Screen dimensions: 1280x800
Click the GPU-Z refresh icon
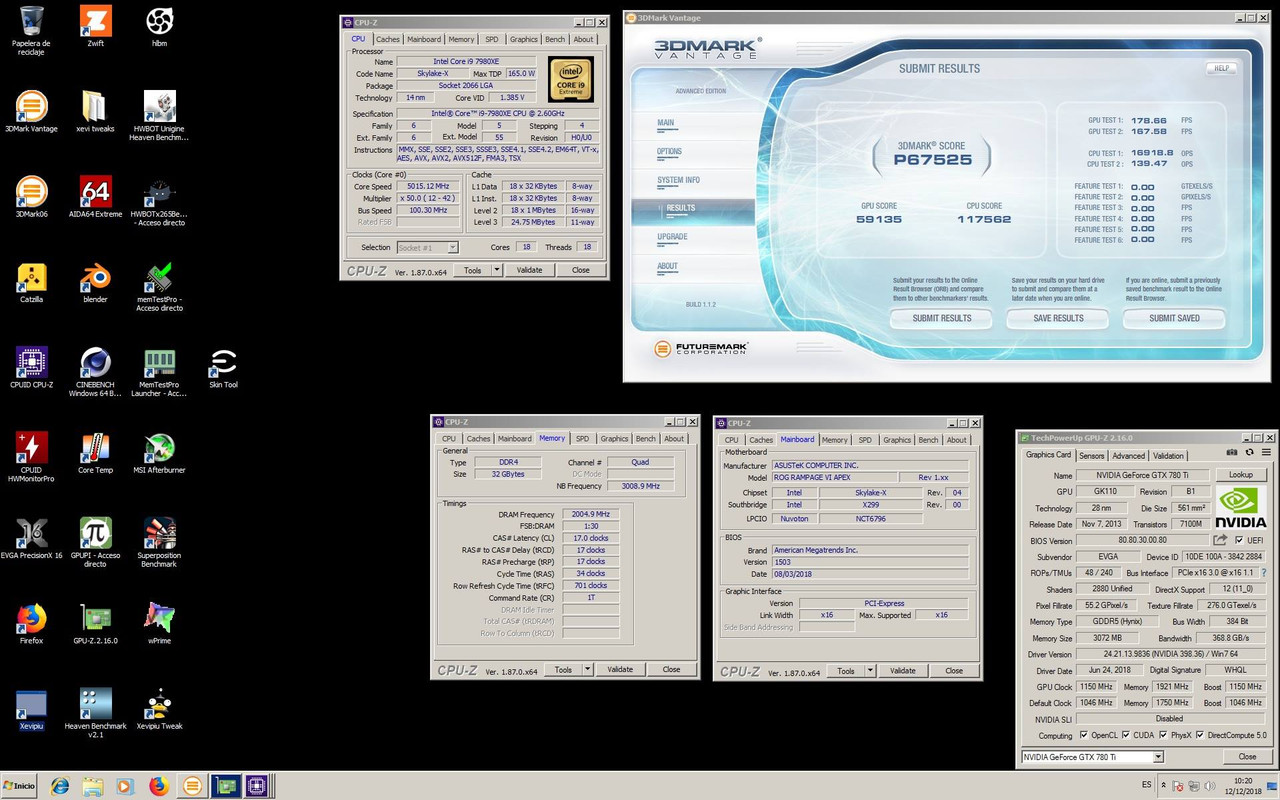1250,454
